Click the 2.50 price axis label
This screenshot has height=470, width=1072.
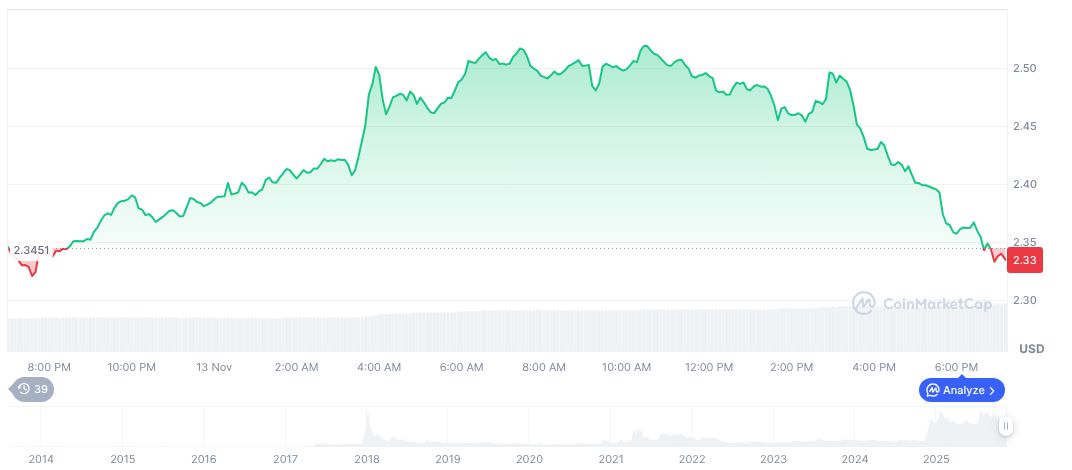coord(1026,68)
